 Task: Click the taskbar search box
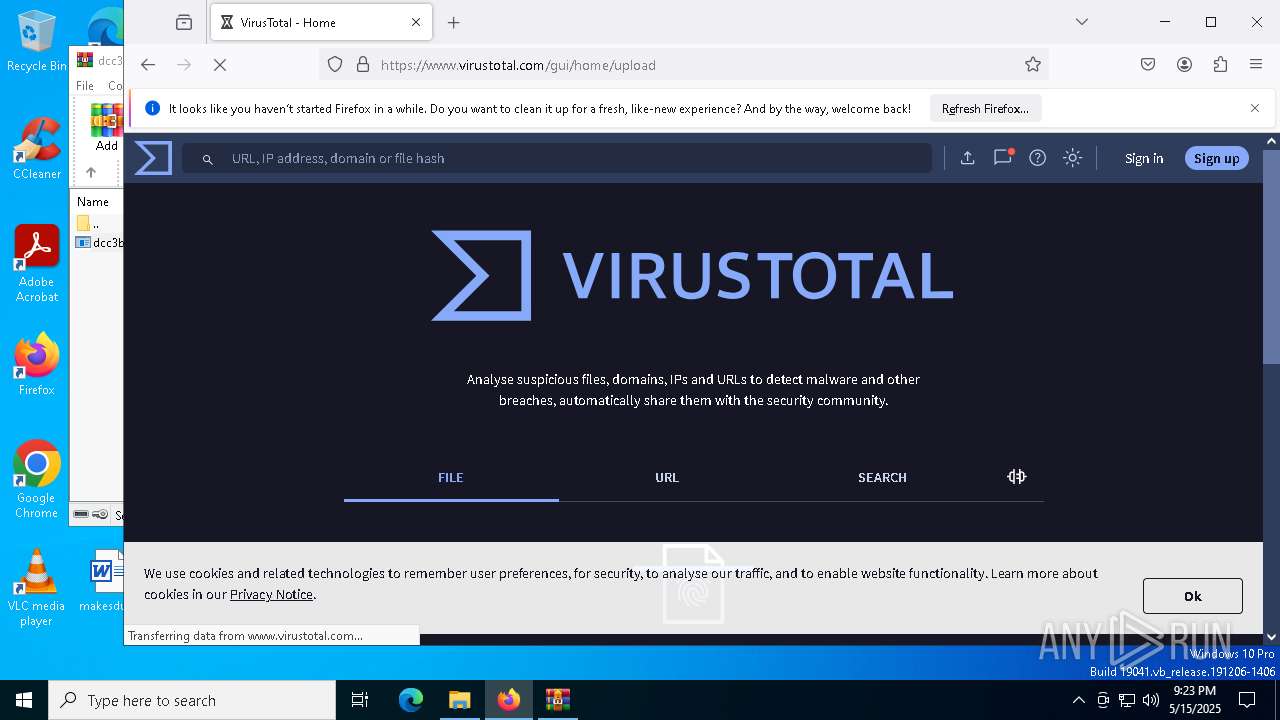[192, 700]
